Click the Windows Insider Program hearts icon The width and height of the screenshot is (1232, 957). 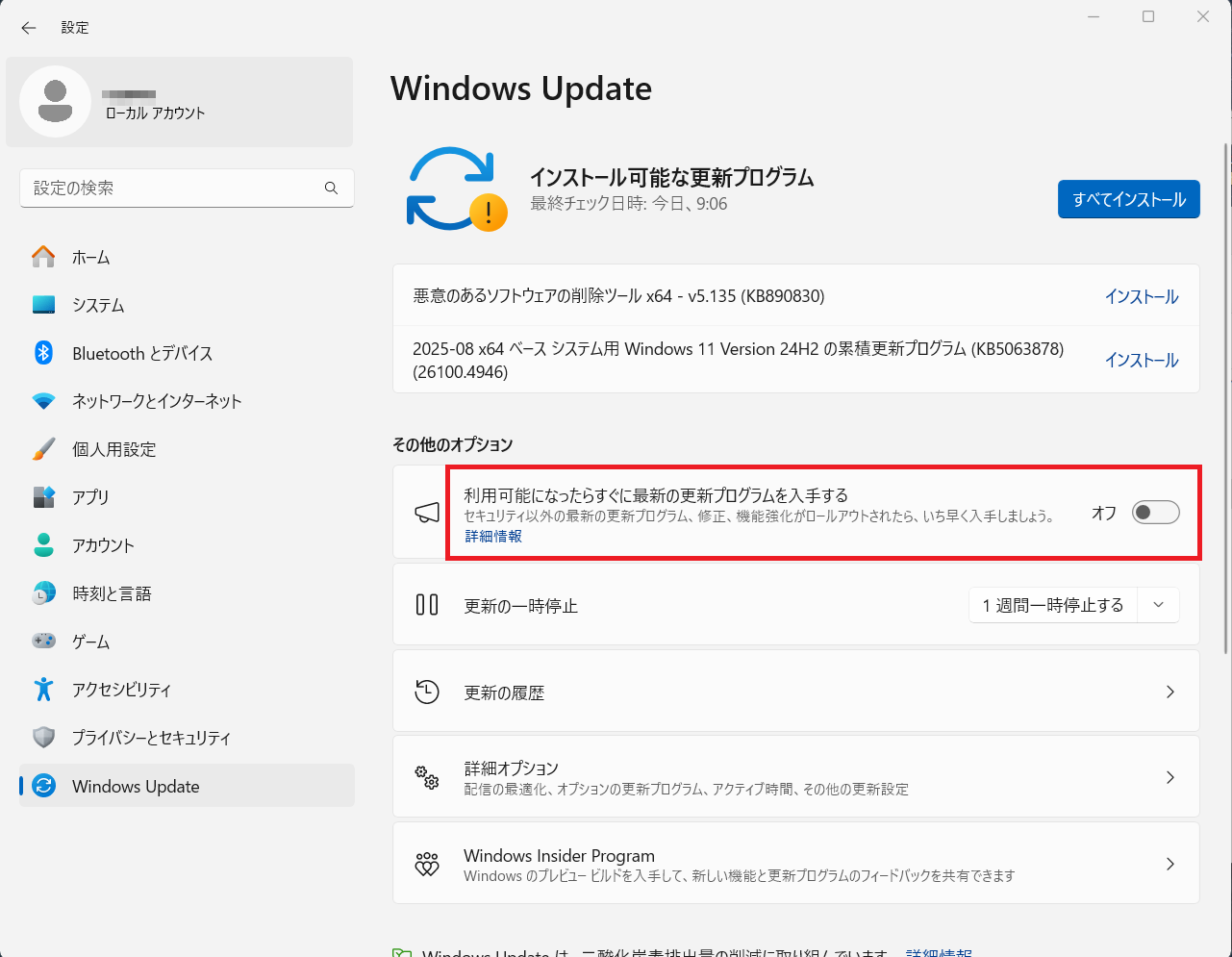click(427, 864)
